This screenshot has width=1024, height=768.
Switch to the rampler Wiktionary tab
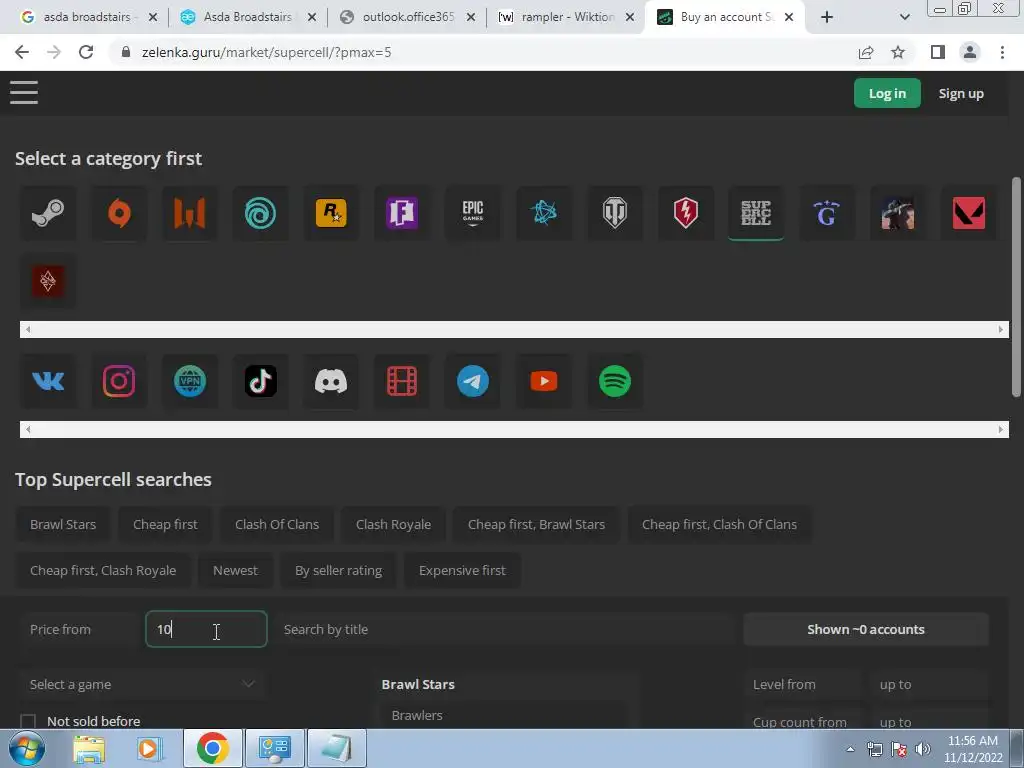point(567,17)
